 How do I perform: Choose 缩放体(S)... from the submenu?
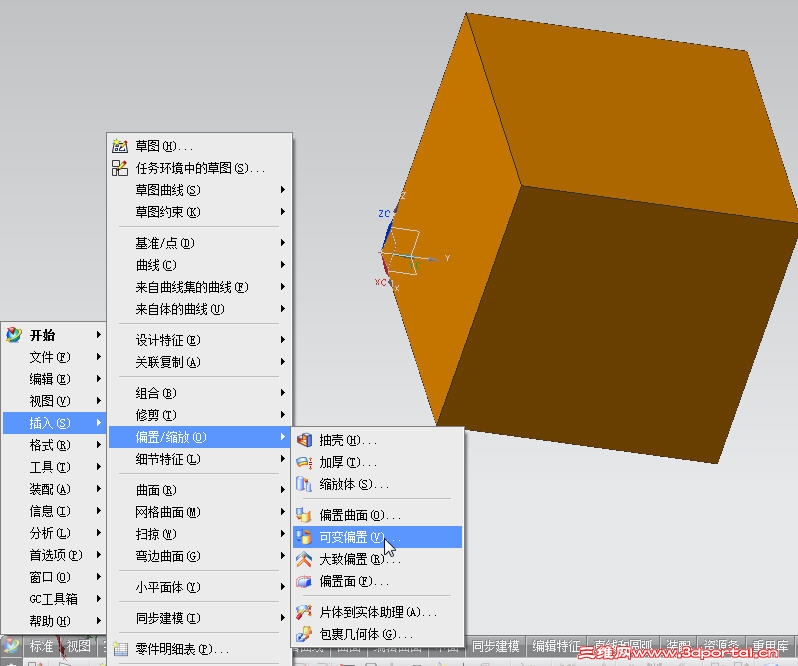(378, 484)
